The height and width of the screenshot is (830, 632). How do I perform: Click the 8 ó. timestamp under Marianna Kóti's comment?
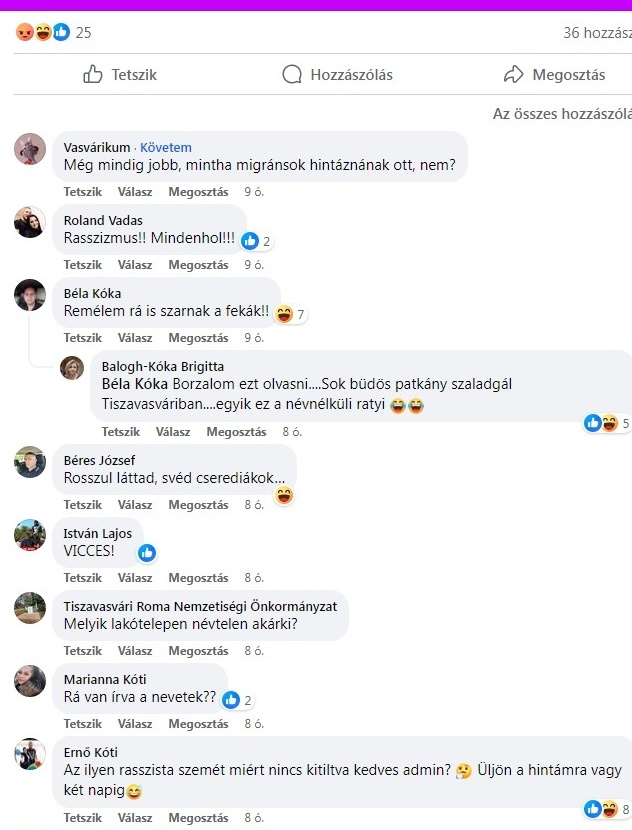pos(254,724)
